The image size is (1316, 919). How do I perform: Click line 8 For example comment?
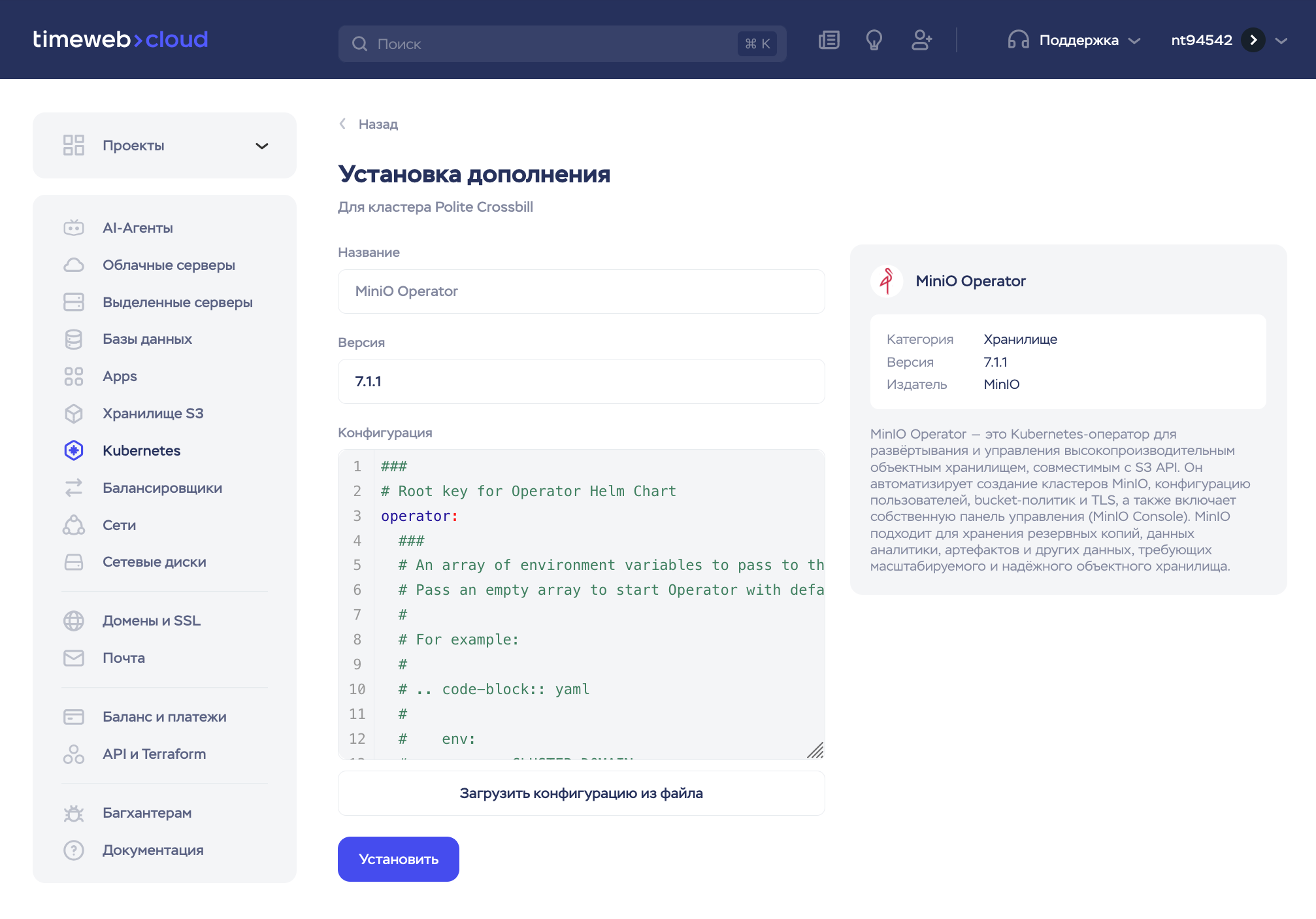click(459, 639)
